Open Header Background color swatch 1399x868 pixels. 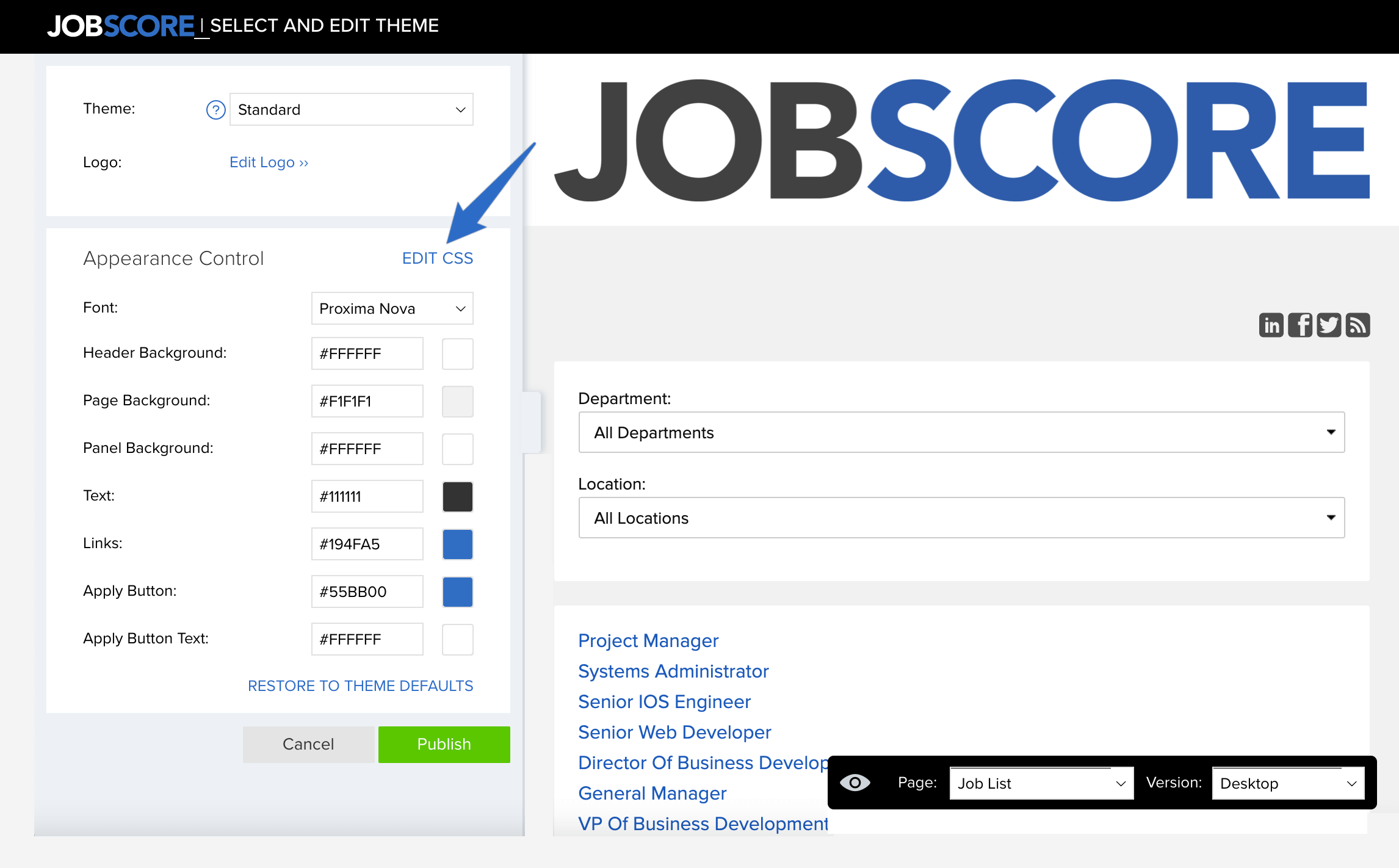coord(458,354)
